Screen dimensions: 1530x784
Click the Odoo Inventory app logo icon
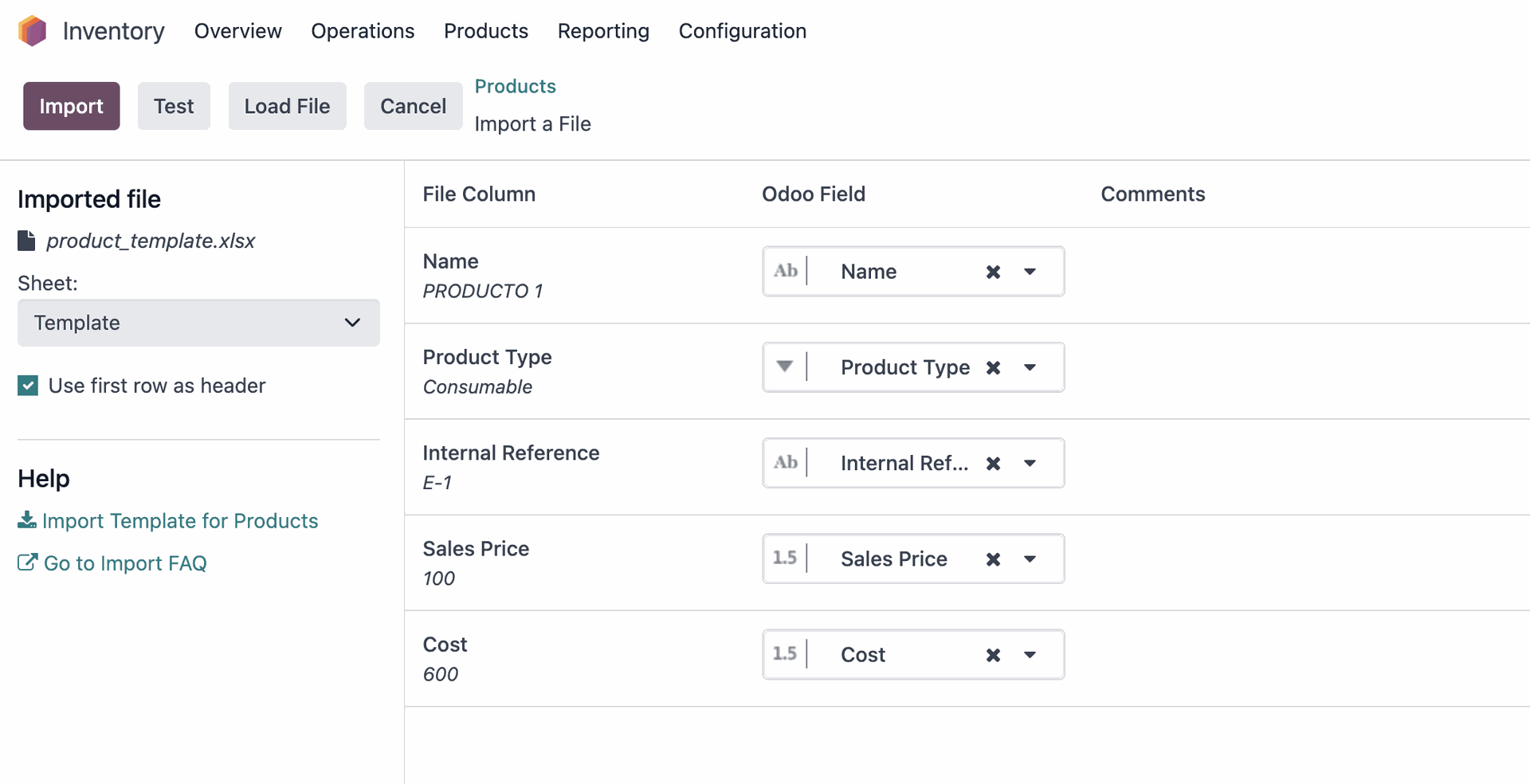33,31
